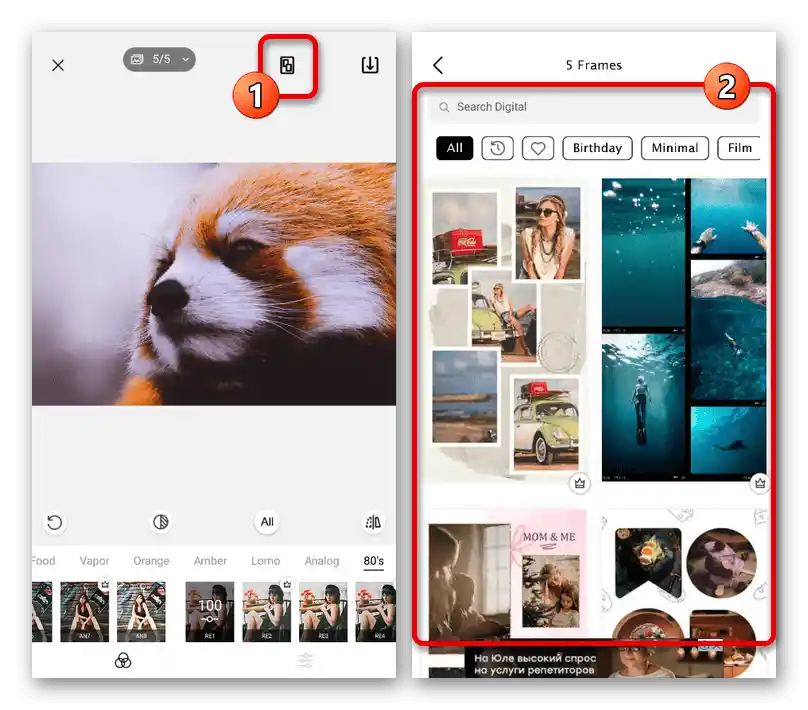This screenshot has width=808, height=710.
Task: Open the RE1 filter intensity at 100
Action: point(210,612)
